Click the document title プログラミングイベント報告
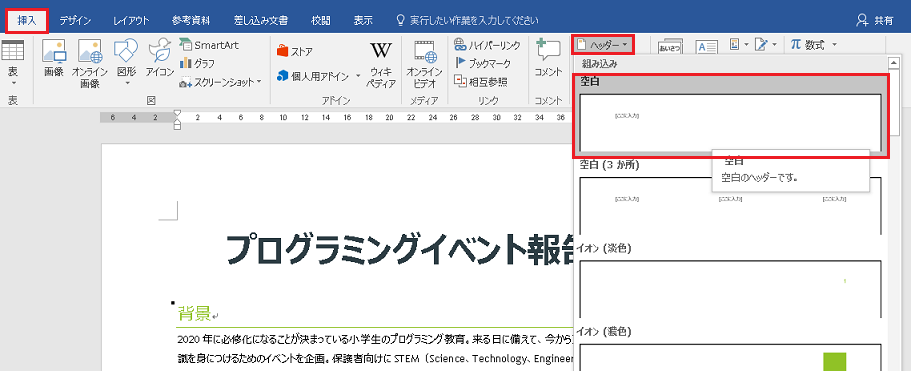 399,250
